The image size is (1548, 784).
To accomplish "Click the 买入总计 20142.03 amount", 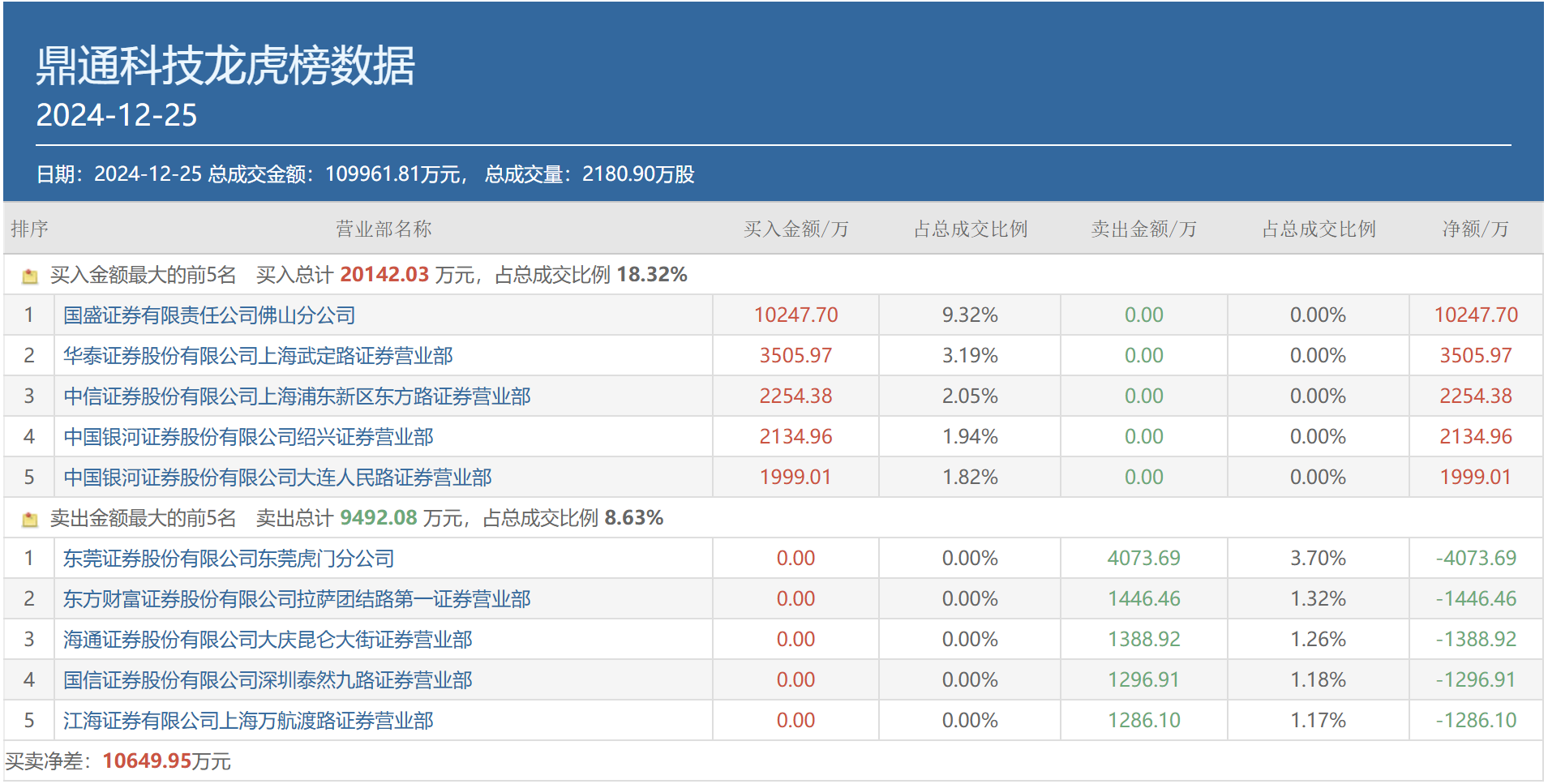I will click(384, 275).
